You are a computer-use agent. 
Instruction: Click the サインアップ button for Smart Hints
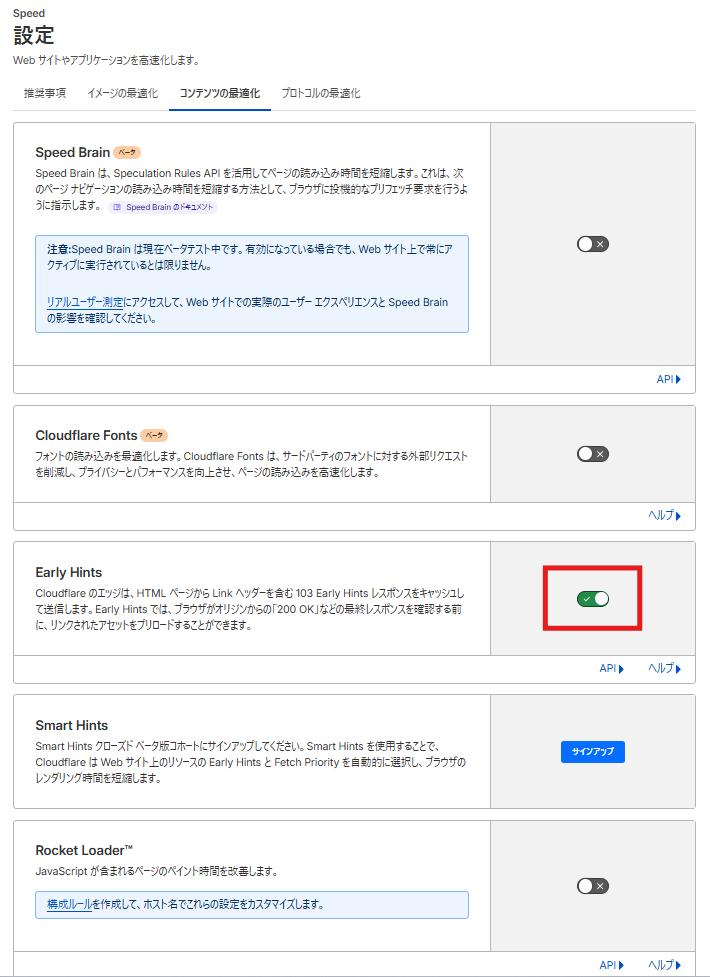click(592, 752)
